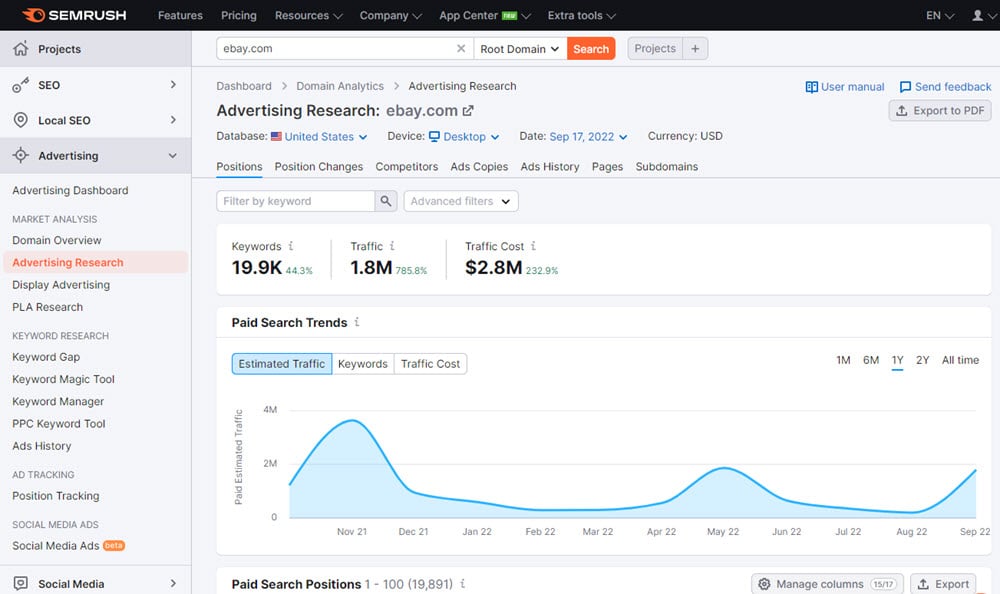The image size is (1000, 594).
Task: Switch to the Ads Copies tab
Action: coord(479,167)
